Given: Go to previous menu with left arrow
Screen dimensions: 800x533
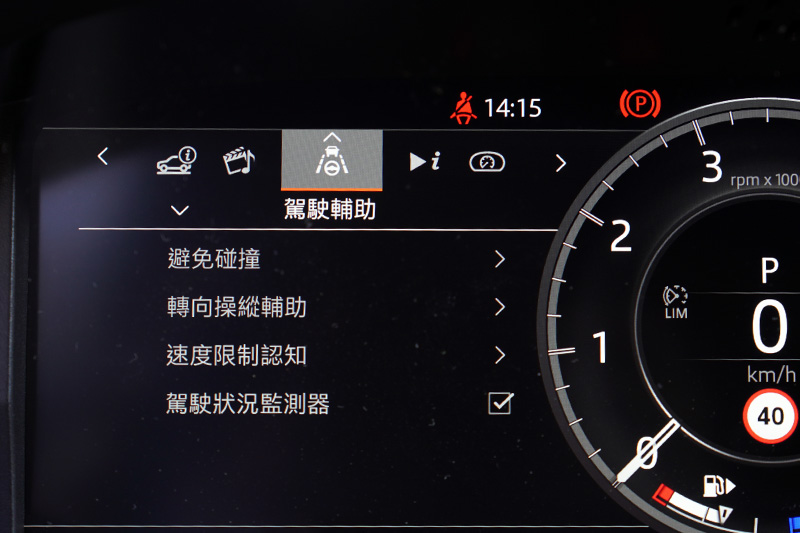Looking at the screenshot, I should 103,156.
